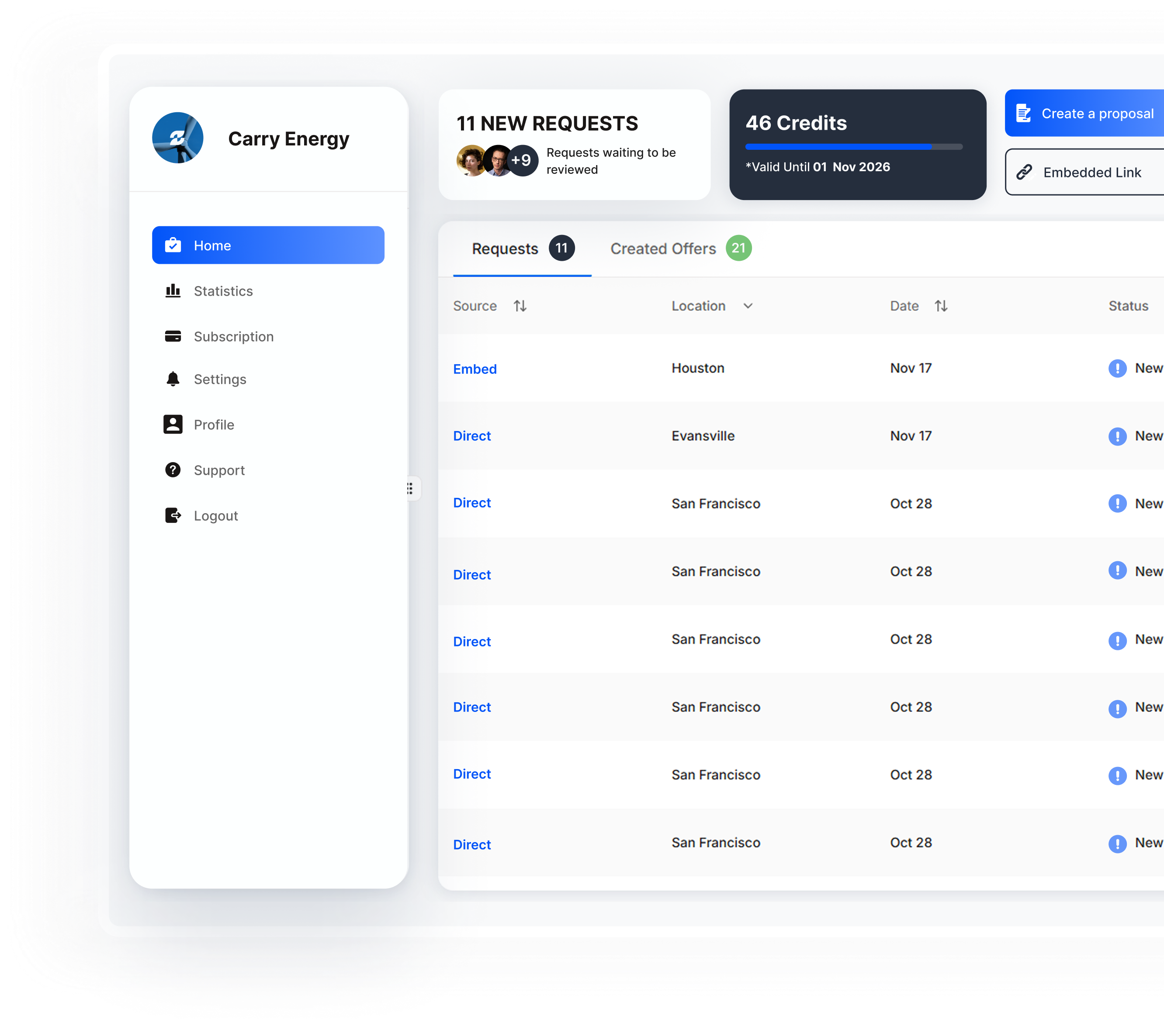Click the Carry Energy wind turbine logo
The height and width of the screenshot is (1036, 1164).
coord(178,138)
